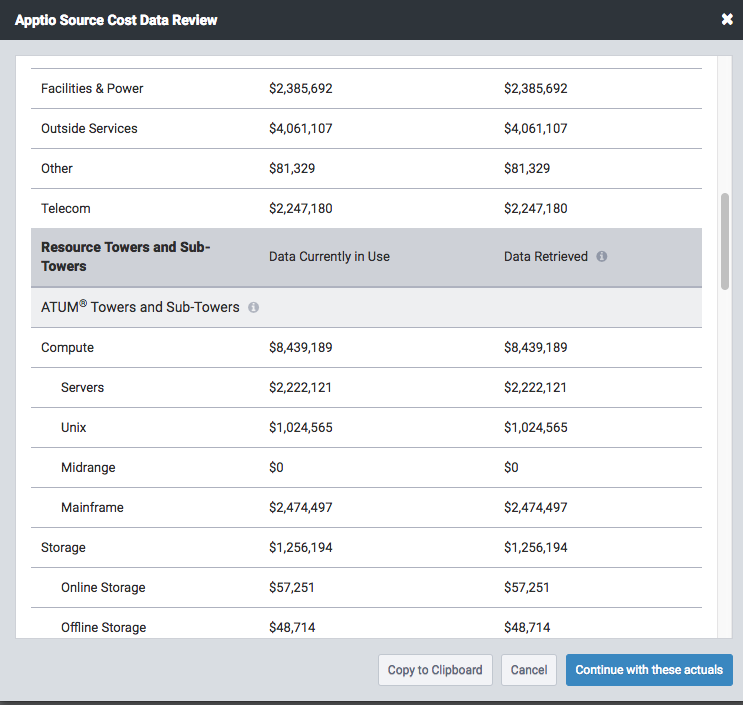Click Other in-use value $81,329

292,169
